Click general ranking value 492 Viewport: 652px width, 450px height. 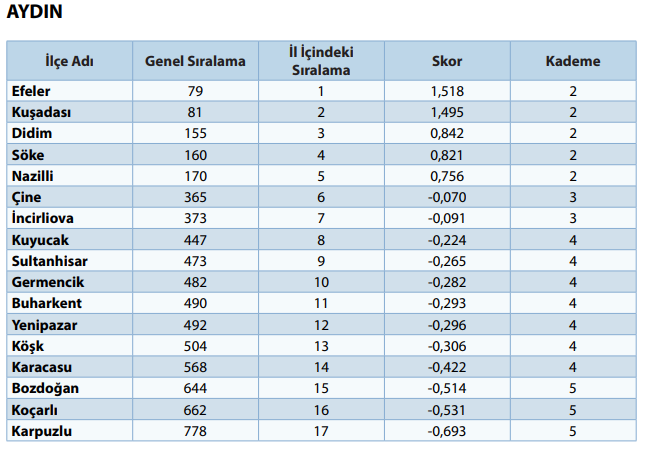coord(195,325)
